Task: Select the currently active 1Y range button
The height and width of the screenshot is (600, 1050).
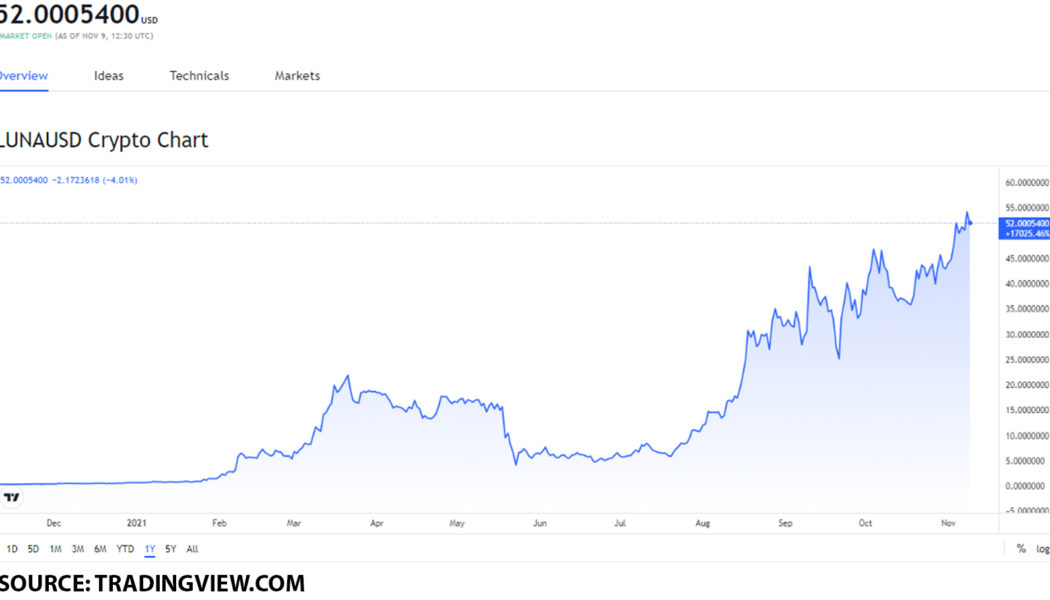Action: click(x=147, y=549)
